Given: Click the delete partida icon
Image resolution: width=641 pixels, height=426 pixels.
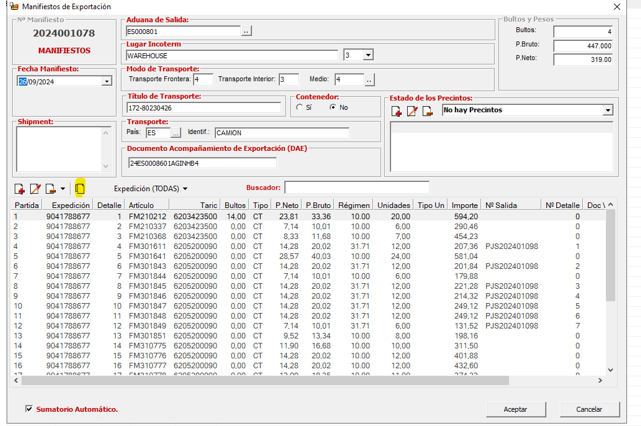Looking at the screenshot, I should coord(50,189).
